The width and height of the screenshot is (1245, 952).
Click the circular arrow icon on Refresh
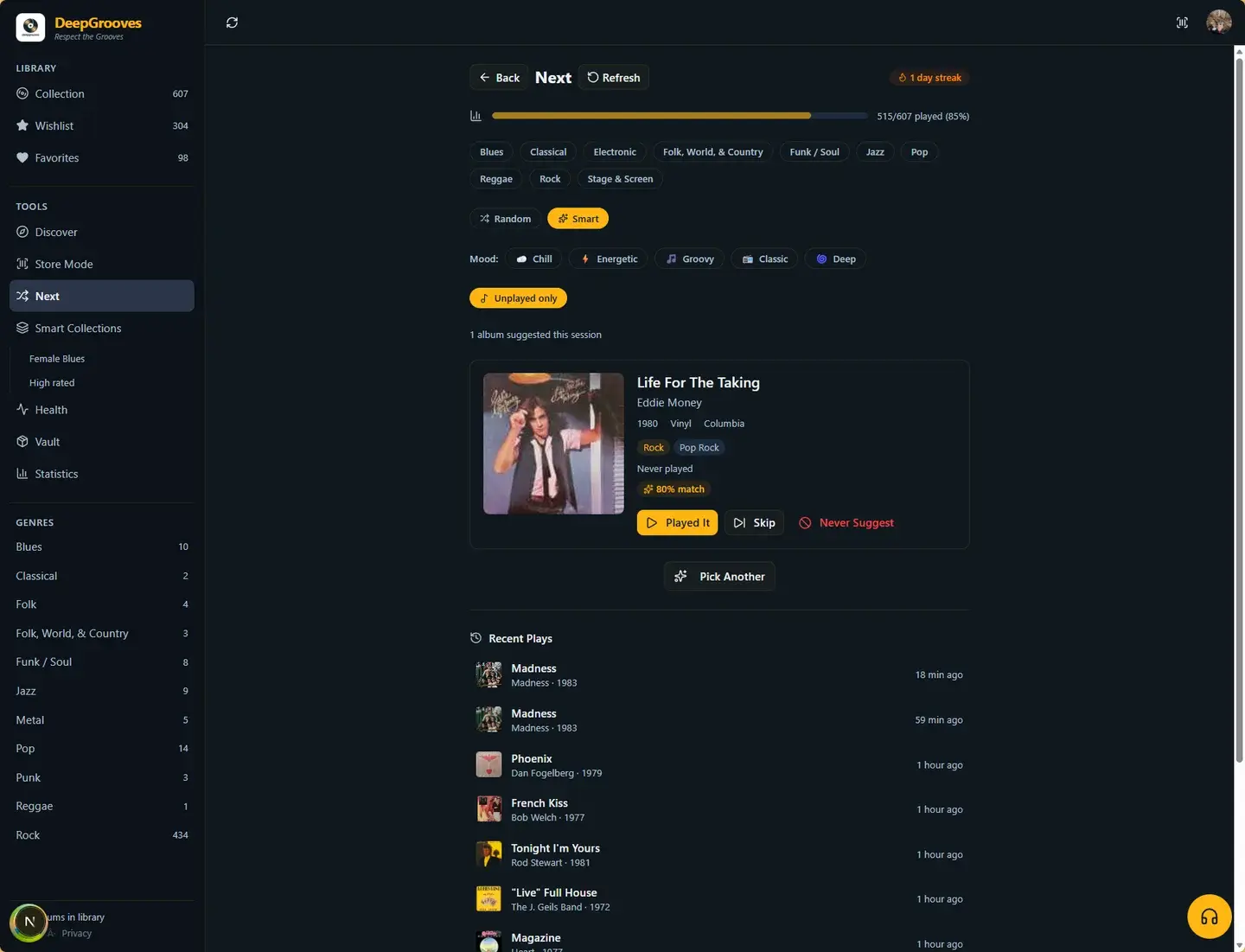[593, 78]
